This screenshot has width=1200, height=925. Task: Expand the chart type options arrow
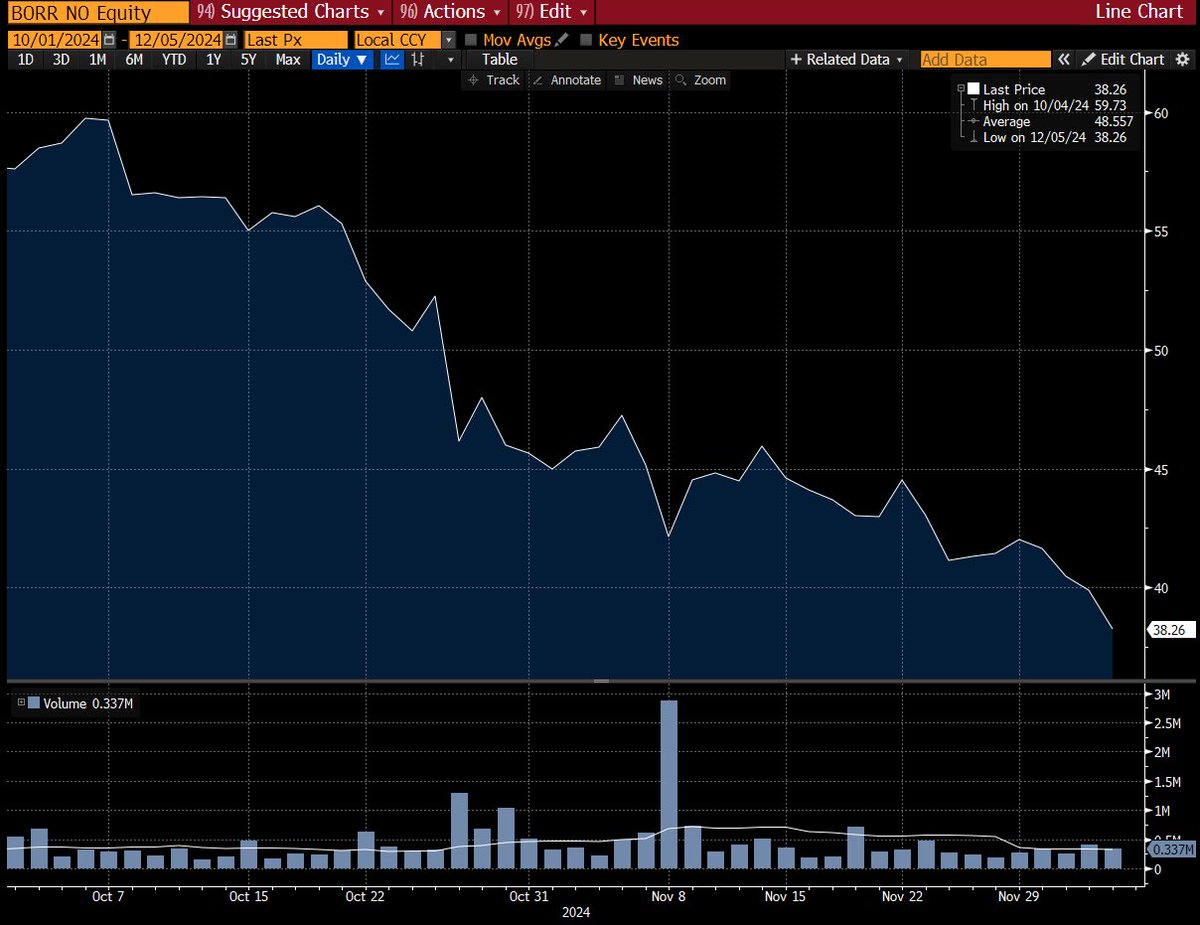pyautogui.click(x=452, y=60)
